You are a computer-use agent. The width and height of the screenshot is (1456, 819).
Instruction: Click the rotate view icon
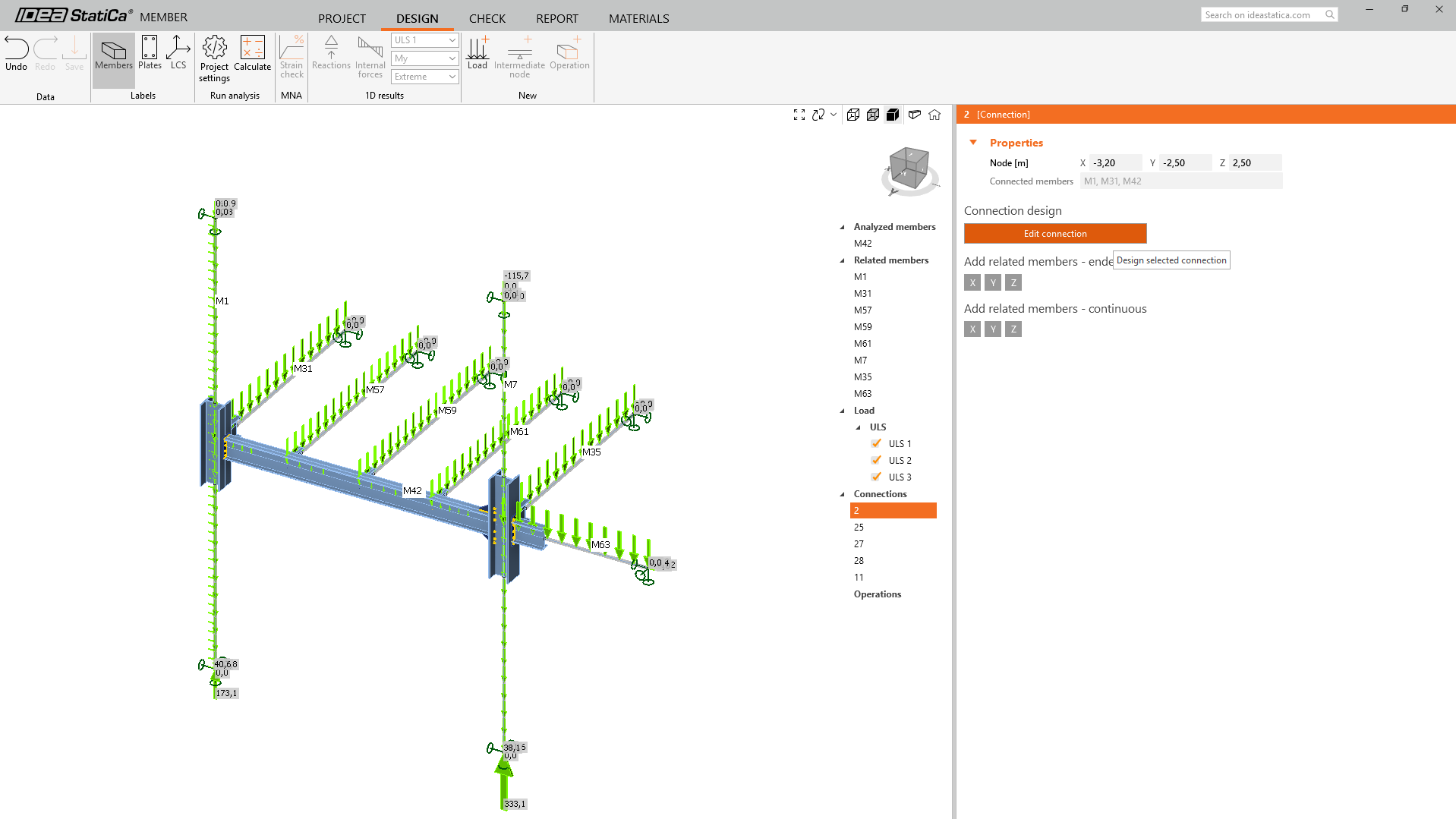point(818,115)
